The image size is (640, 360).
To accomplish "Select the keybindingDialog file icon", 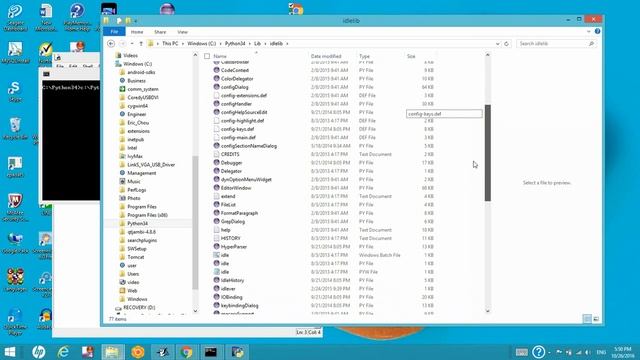I will [x=216, y=305].
